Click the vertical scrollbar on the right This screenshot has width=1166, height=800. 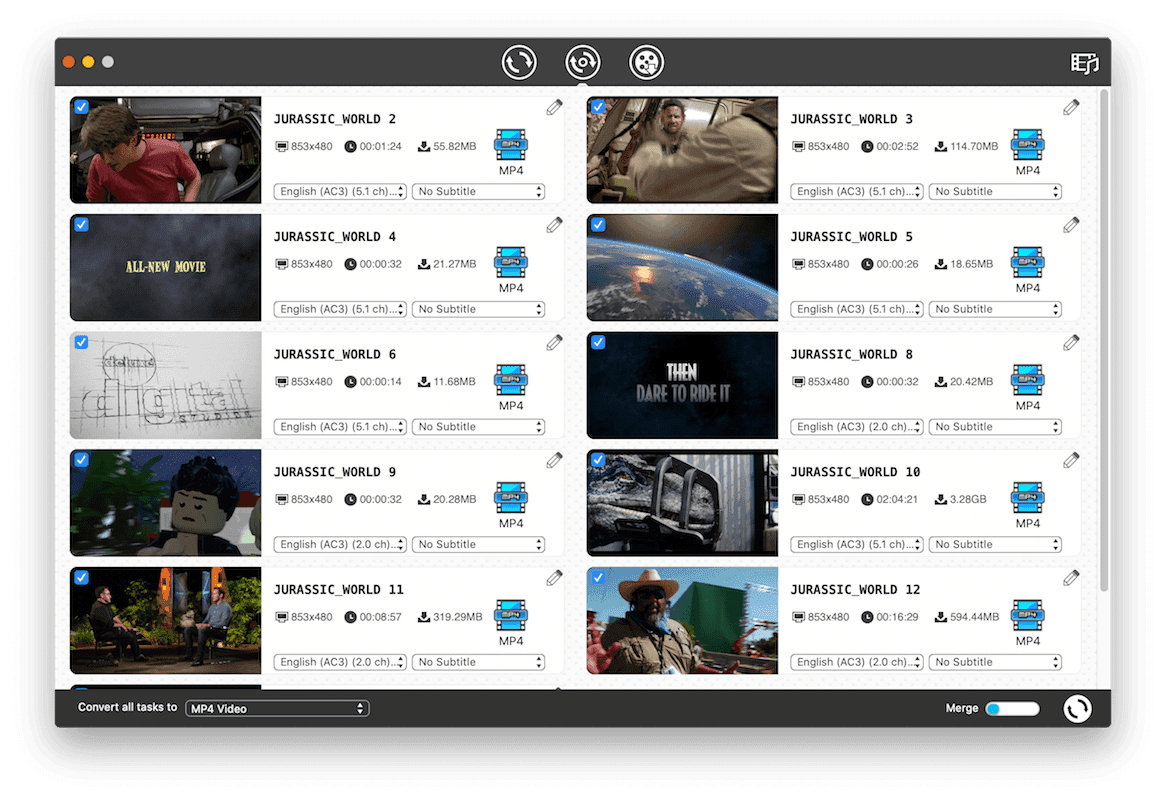point(1104,340)
